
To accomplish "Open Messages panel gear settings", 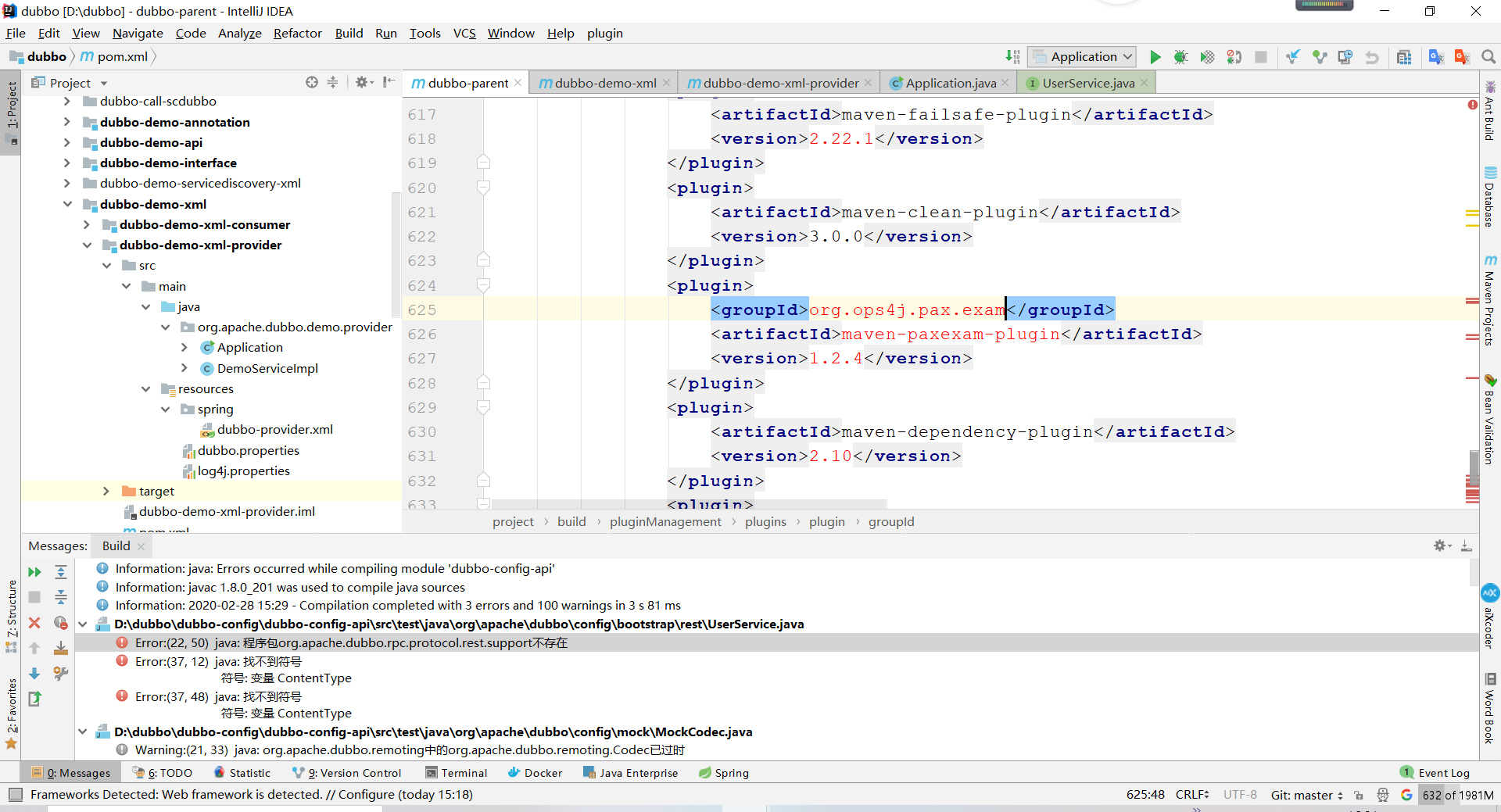I will pos(1442,546).
